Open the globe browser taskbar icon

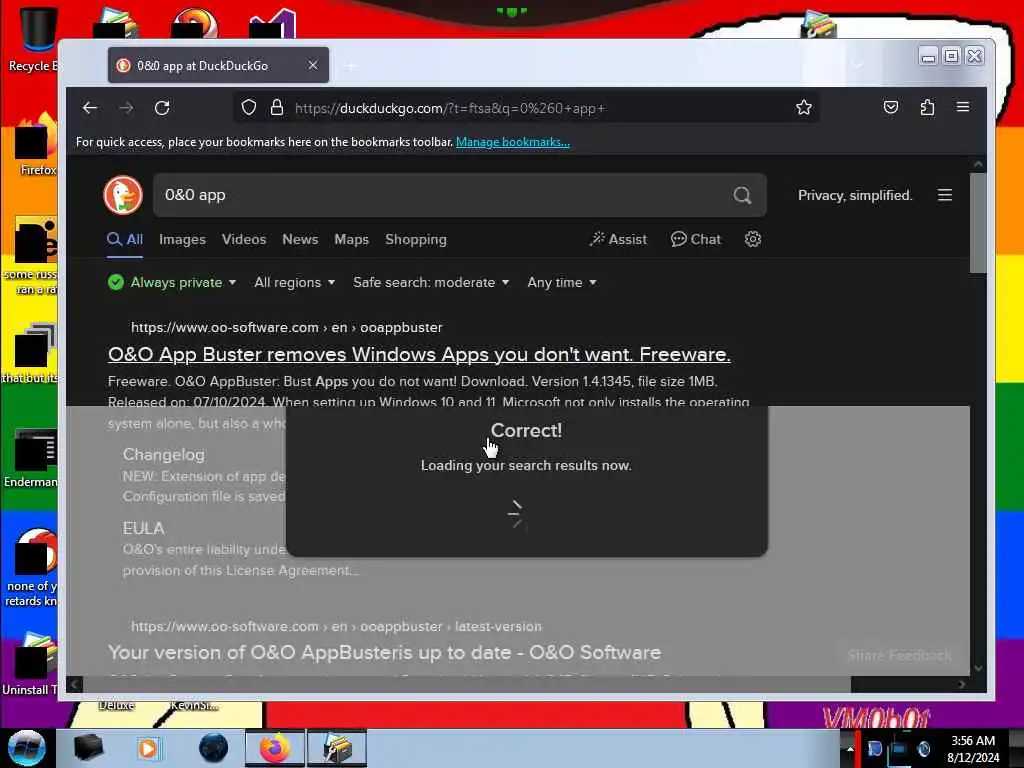point(213,748)
